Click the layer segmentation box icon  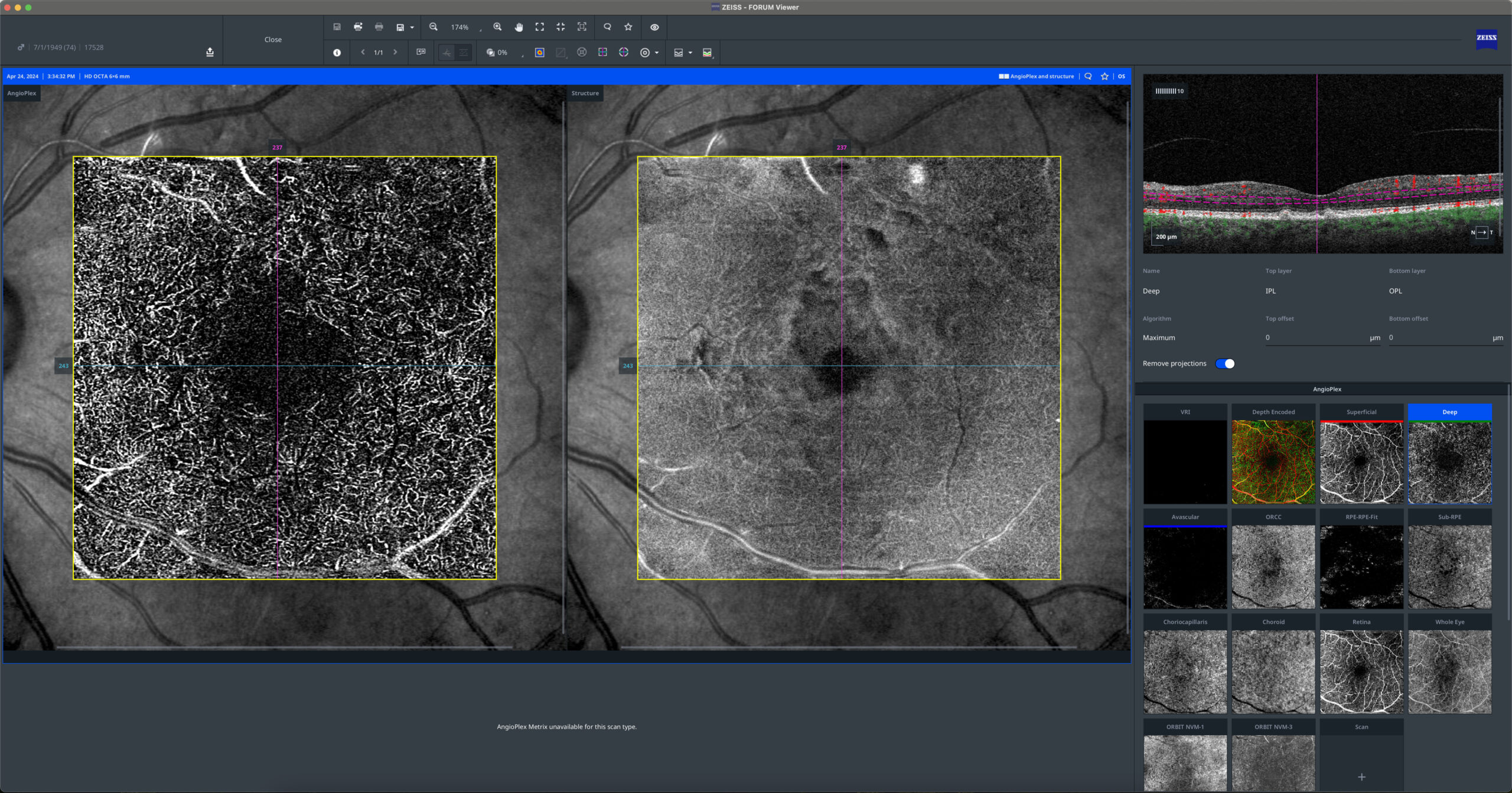(679, 53)
